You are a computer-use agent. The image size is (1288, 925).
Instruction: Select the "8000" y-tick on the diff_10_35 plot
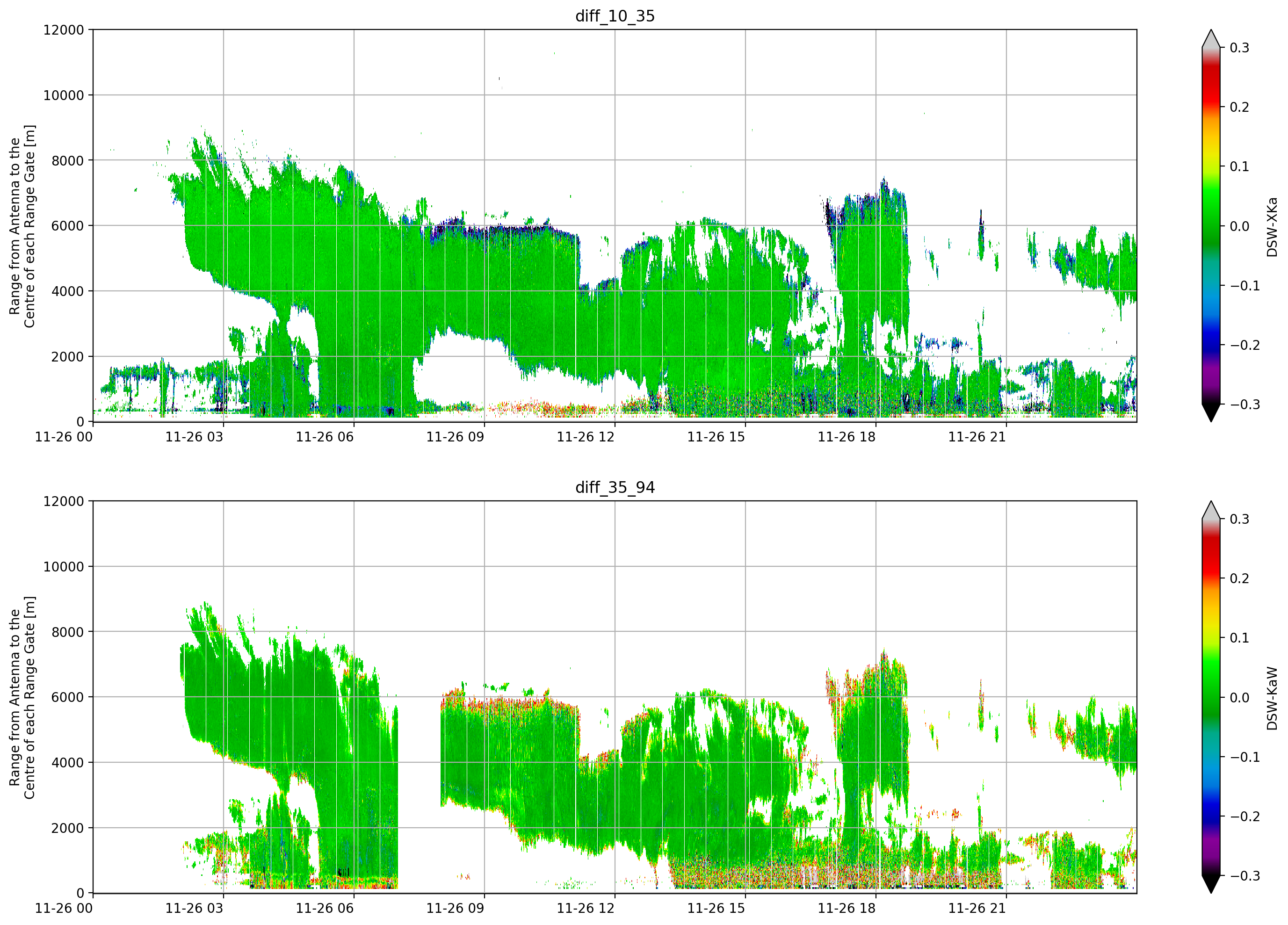[67, 161]
